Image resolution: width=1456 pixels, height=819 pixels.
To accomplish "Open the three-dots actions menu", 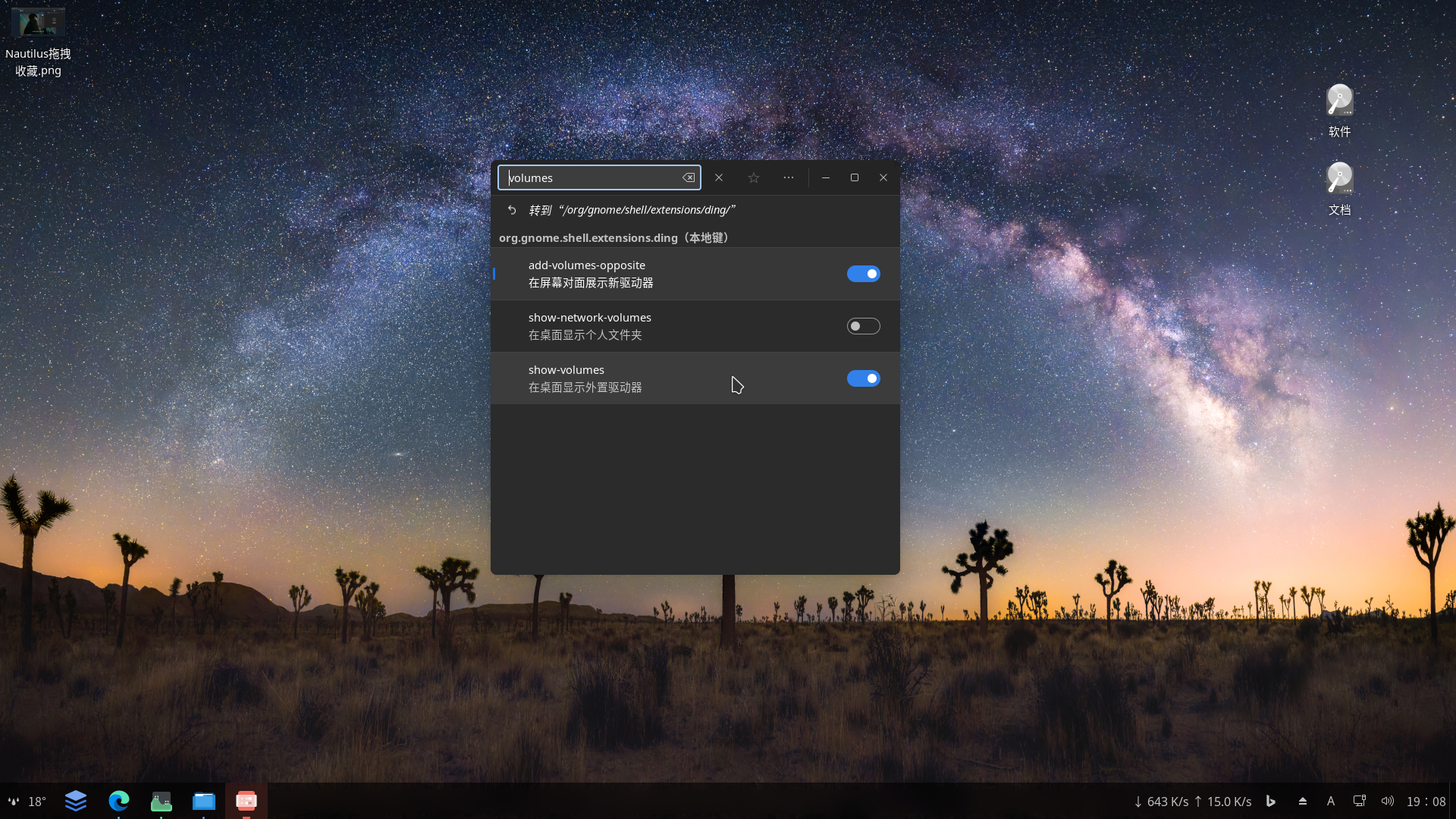I will tap(789, 177).
